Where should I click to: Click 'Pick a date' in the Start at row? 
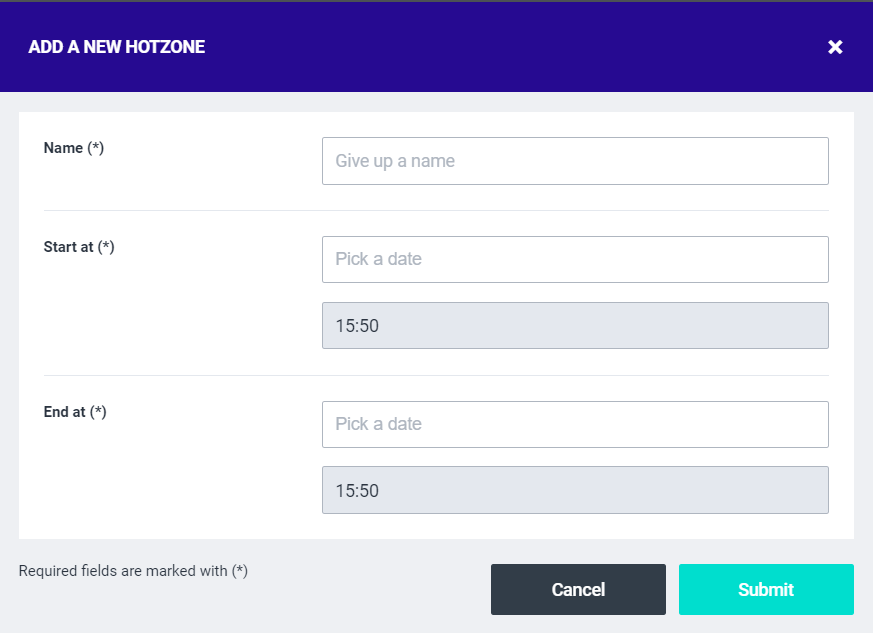[x=379, y=259]
